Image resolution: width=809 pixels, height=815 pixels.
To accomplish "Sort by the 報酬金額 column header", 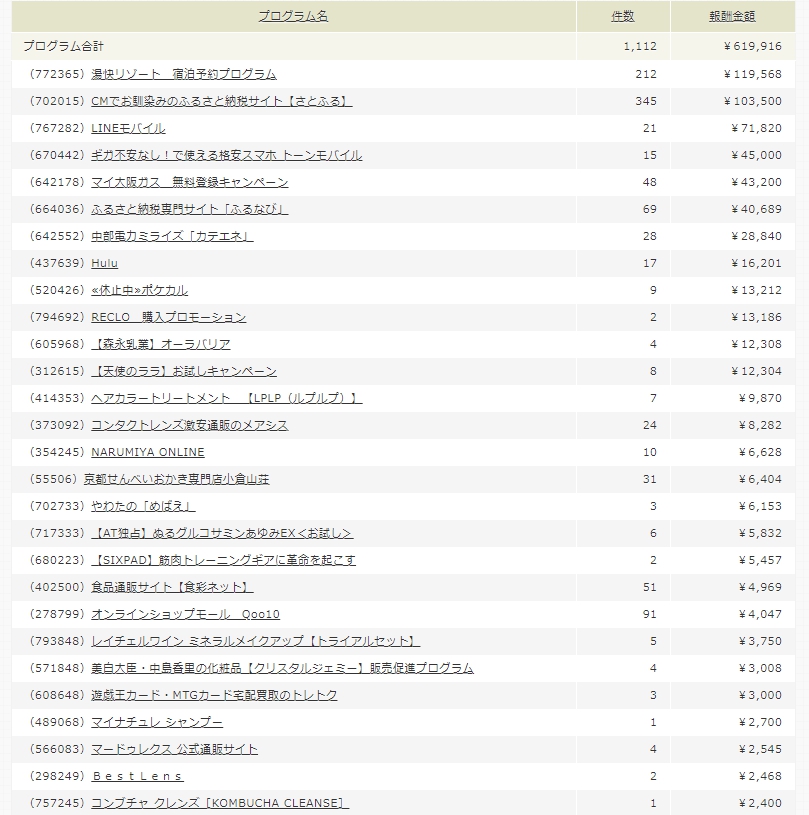I will click(732, 17).
